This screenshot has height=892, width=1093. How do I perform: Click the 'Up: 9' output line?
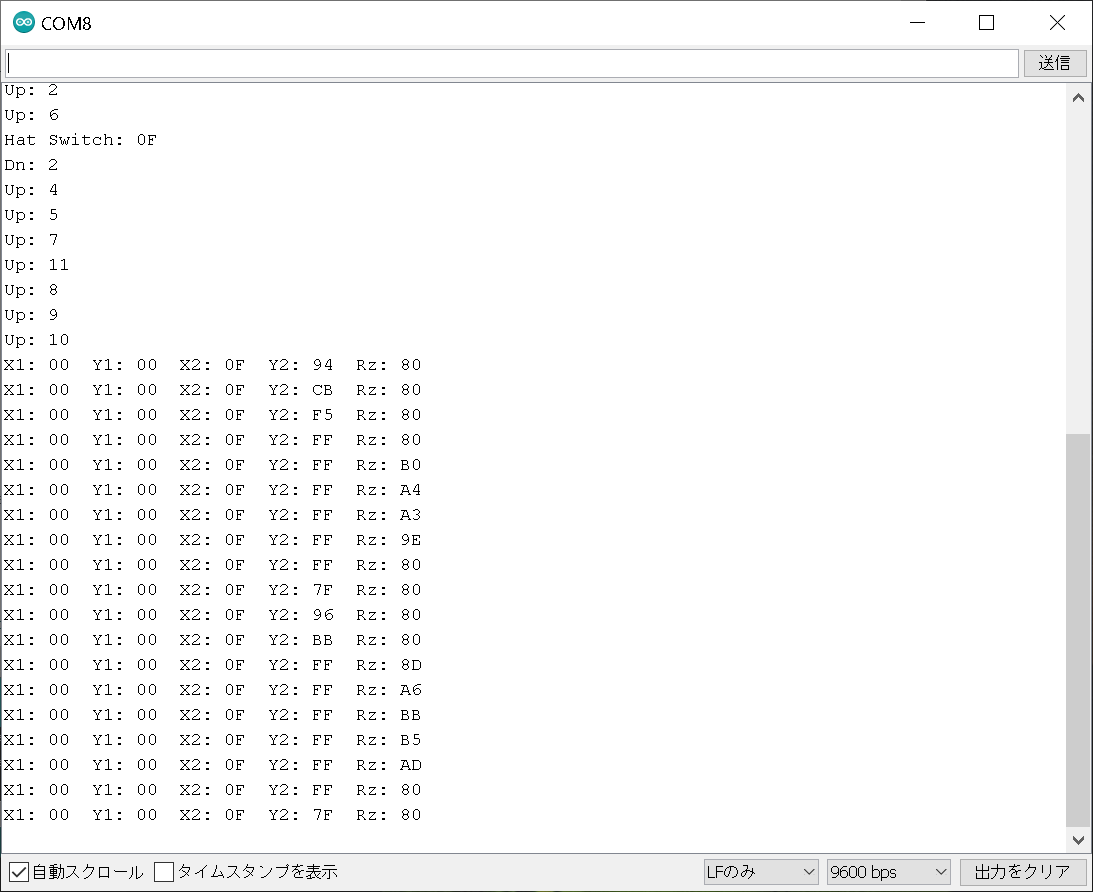pyautogui.click(x=31, y=315)
